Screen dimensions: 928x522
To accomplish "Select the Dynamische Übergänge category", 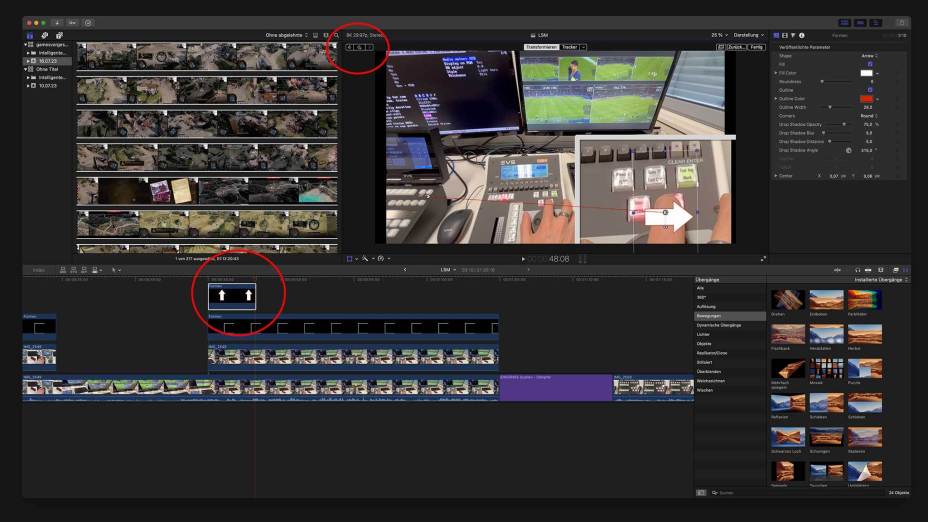I will [x=718, y=326].
